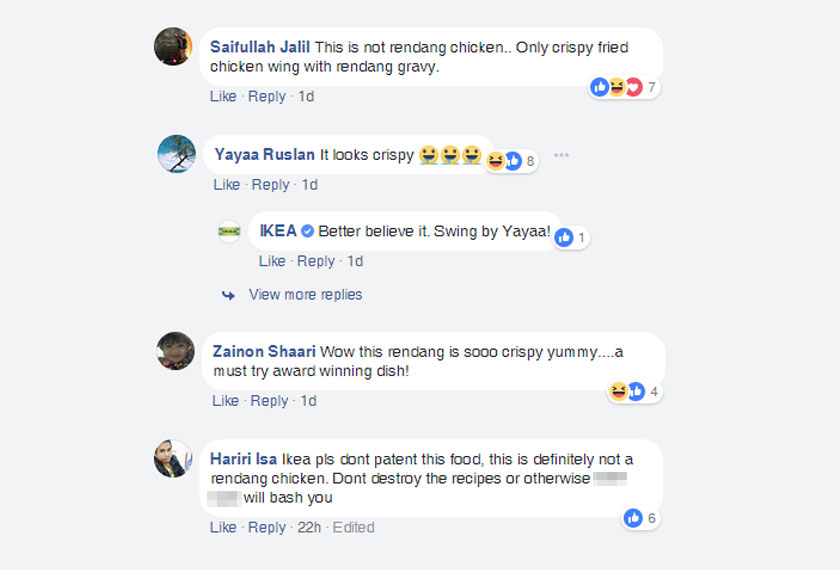840x570 pixels.
Task: Open Zainon Shaari's profile name link
Action: pos(264,351)
